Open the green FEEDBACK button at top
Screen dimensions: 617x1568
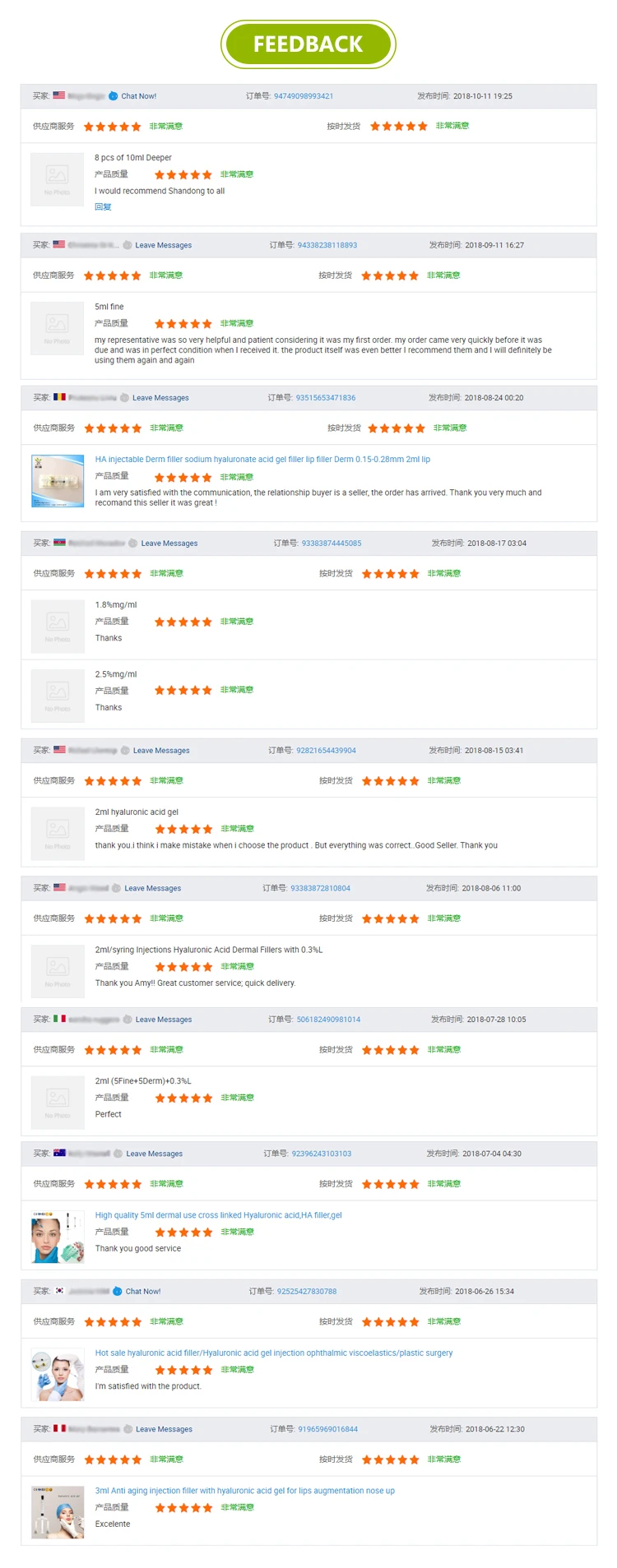point(308,44)
